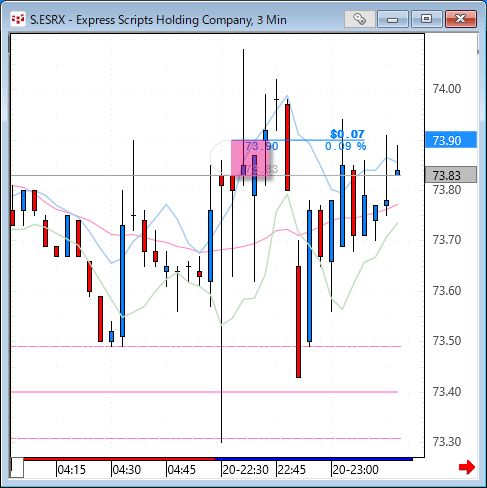This screenshot has height=488, width=487.
Task: Click the 74.00 price axis label
Action: pos(447,89)
